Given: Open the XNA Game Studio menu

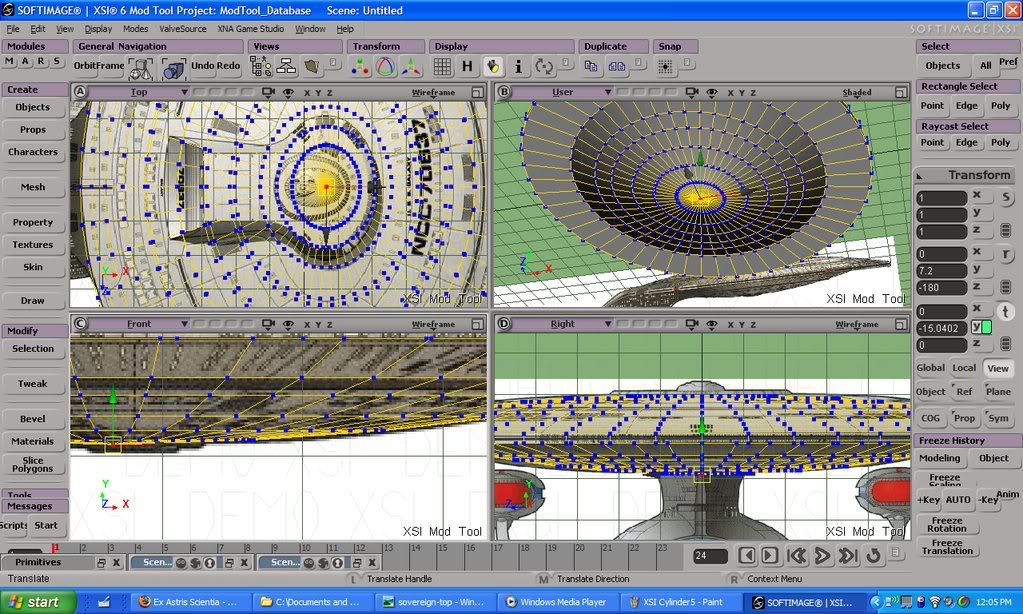Looking at the screenshot, I should [251, 29].
